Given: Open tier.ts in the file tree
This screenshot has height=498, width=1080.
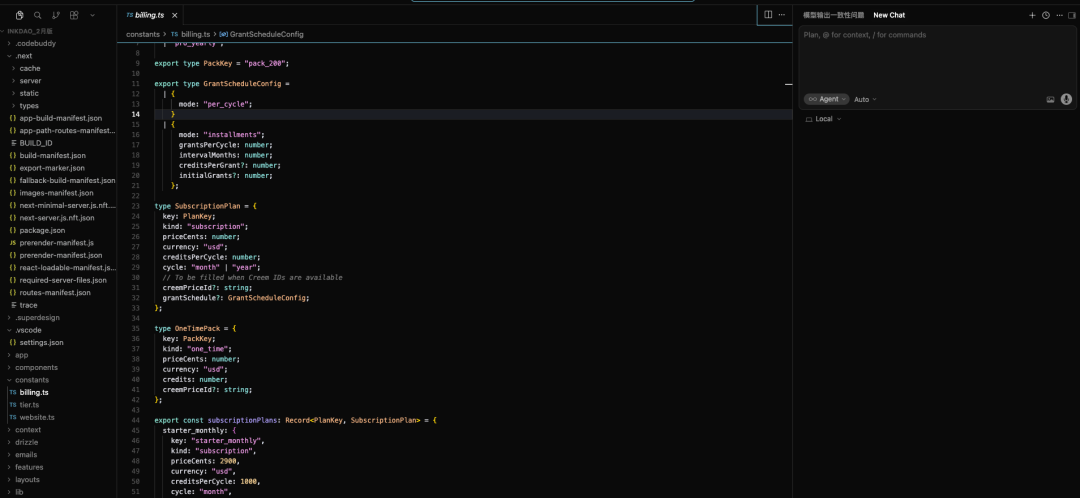Looking at the screenshot, I should click(29, 405).
